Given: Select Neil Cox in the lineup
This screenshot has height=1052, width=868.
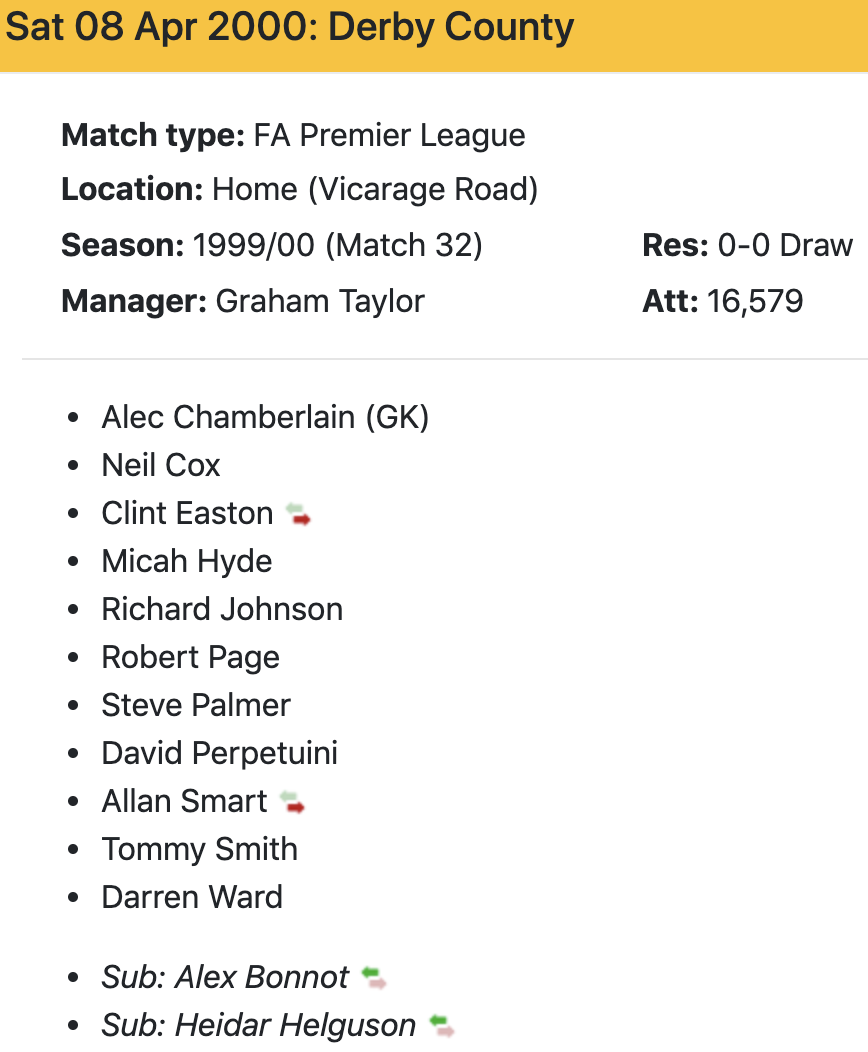Looking at the screenshot, I should [x=161, y=465].
